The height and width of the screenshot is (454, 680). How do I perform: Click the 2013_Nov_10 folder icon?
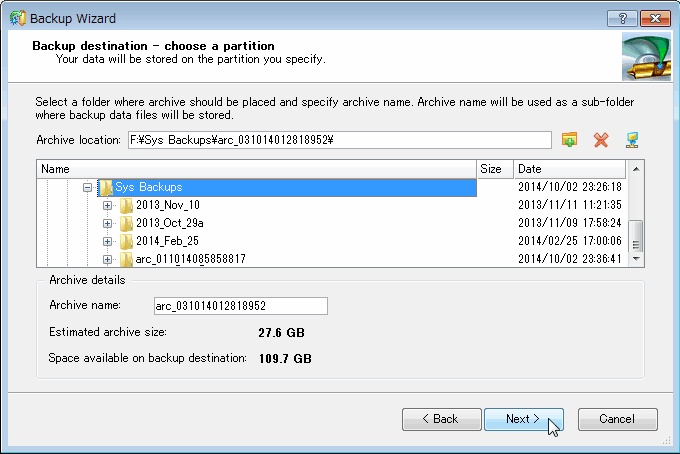(x=126, y=205)
